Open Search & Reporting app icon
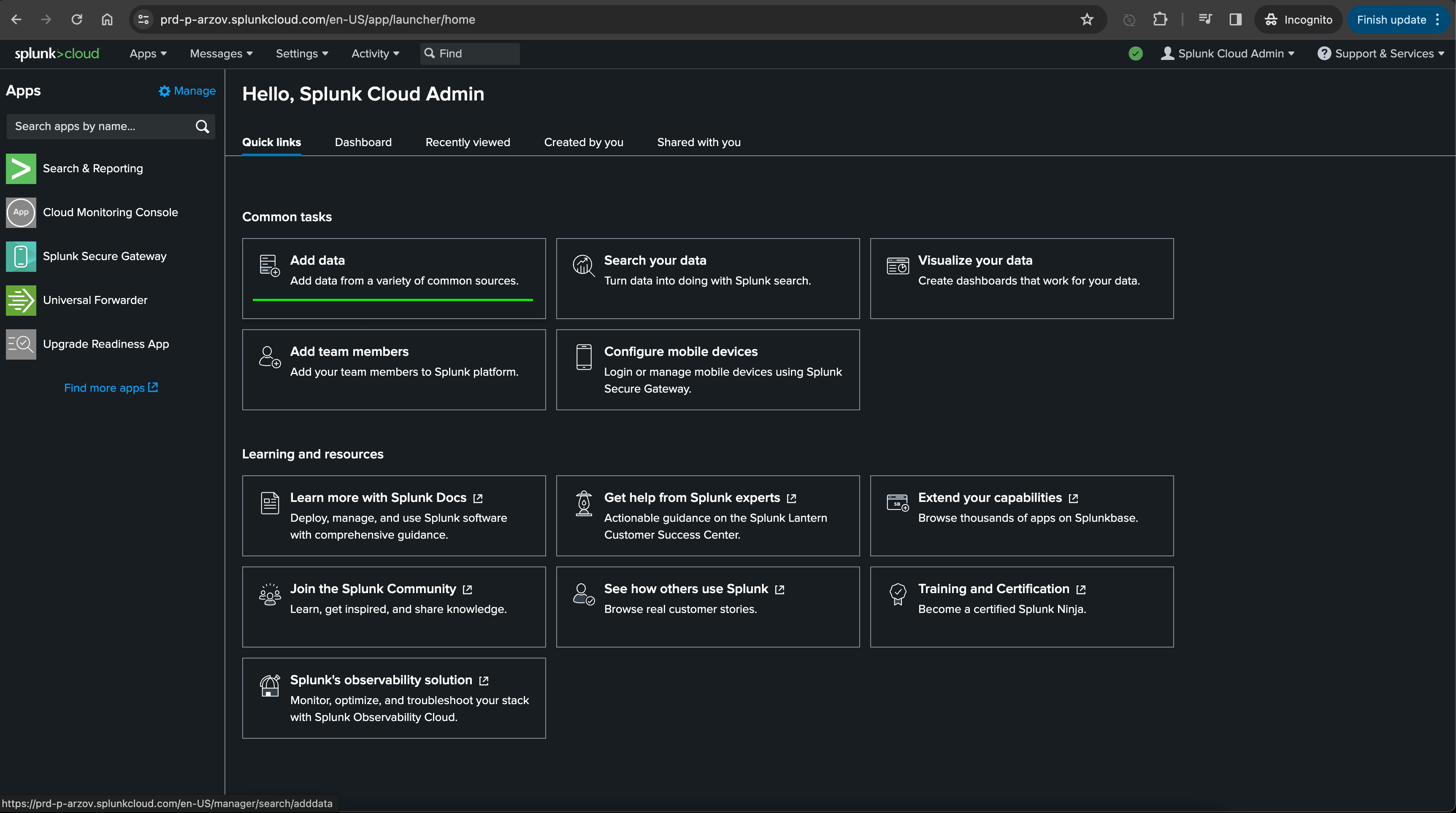Image resolution: width=1456 pixels, height=813 pixels. [21, 168]
